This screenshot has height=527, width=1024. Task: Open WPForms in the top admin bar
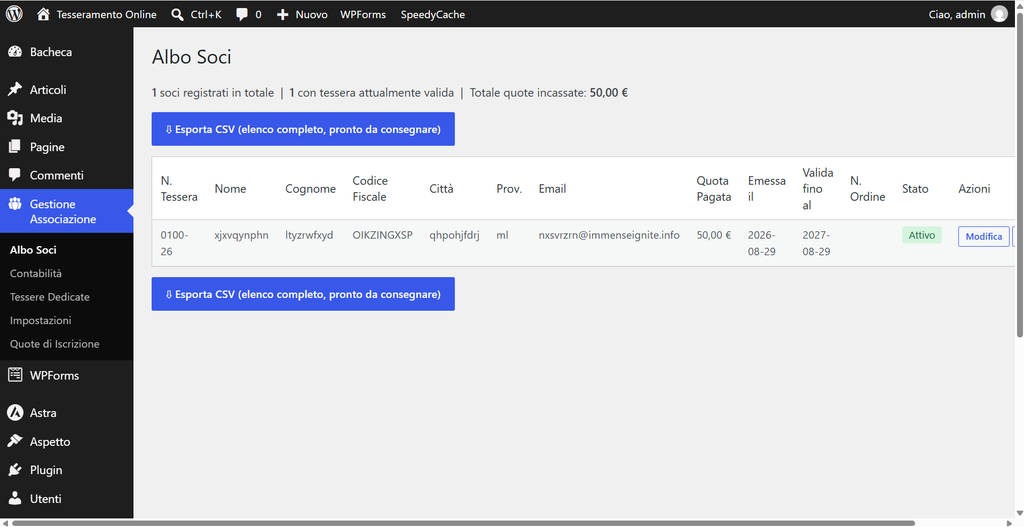tap(362, 14)
